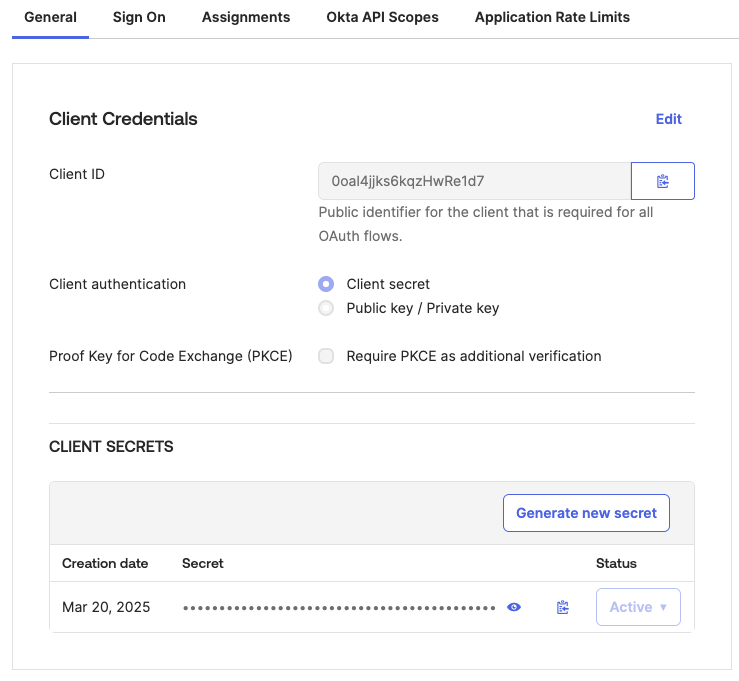View the Application Rate Limits tab
Image resolution: width=739 pixels, height=681 pixels.
pyautogui.click(x=552, y=17)
